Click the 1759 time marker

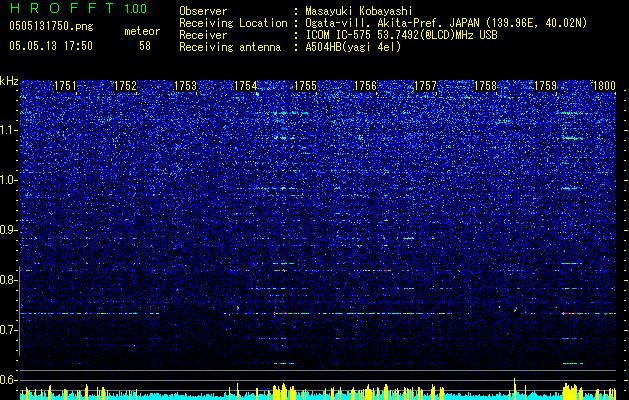click(x=546, y=86)
